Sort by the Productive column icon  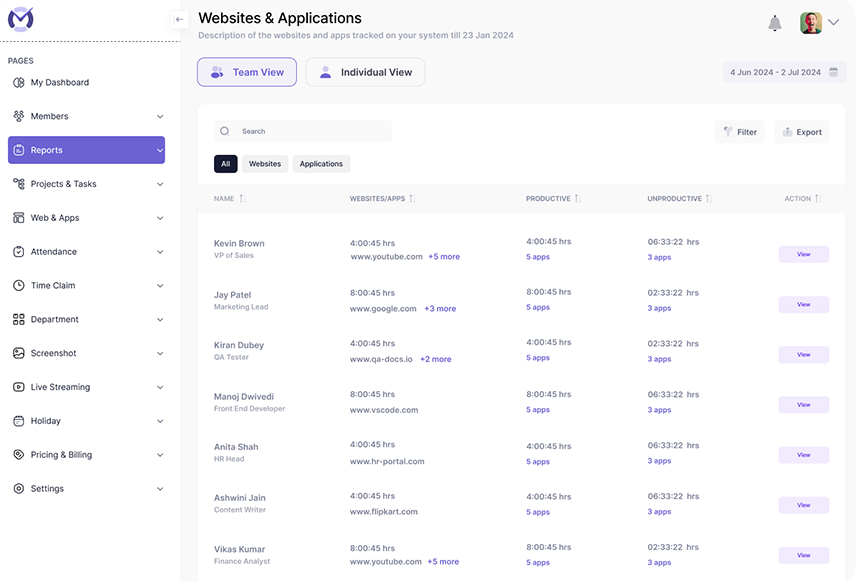(578, 199)
